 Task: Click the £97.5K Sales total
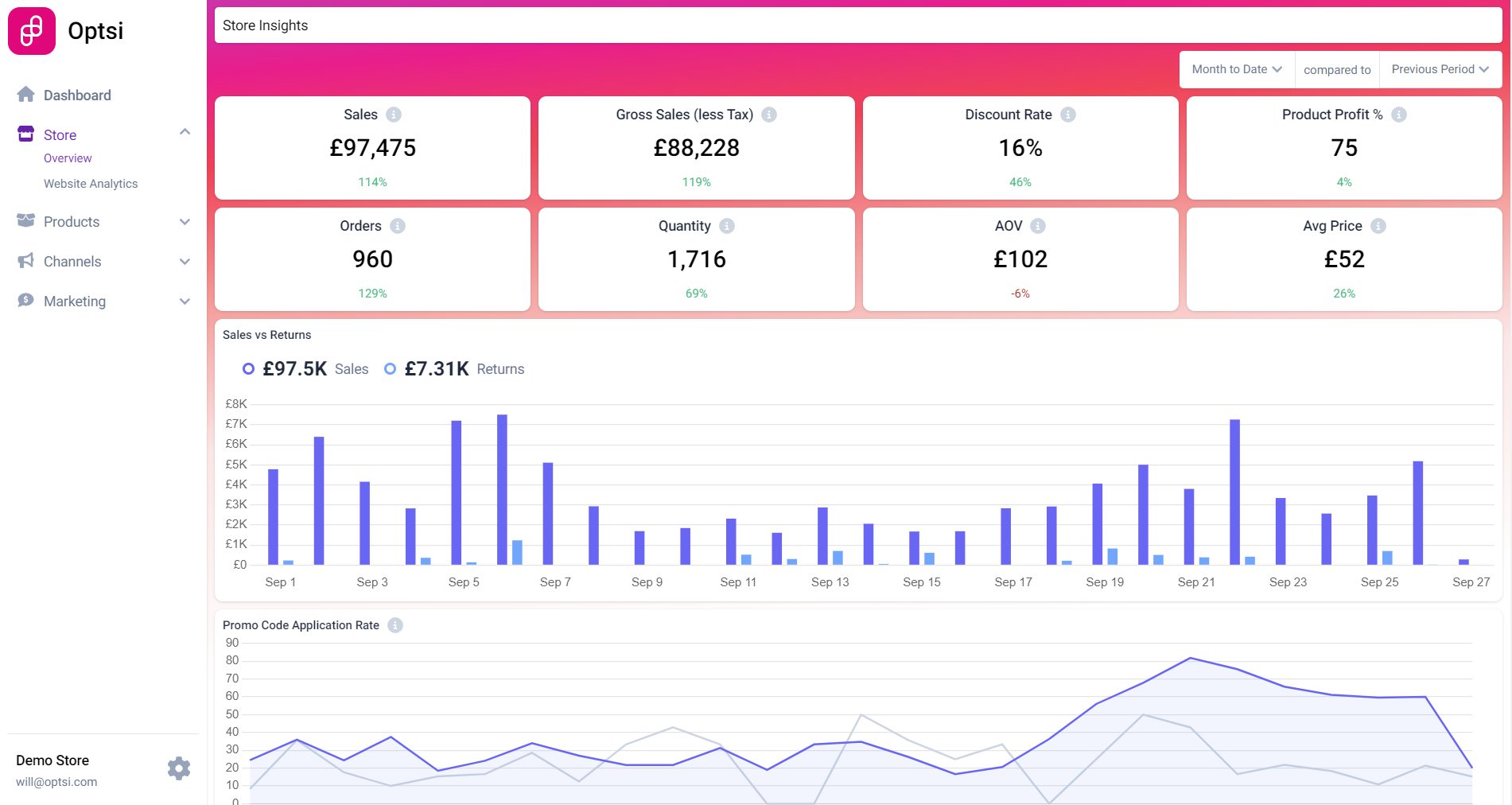[x=294, y=368]
